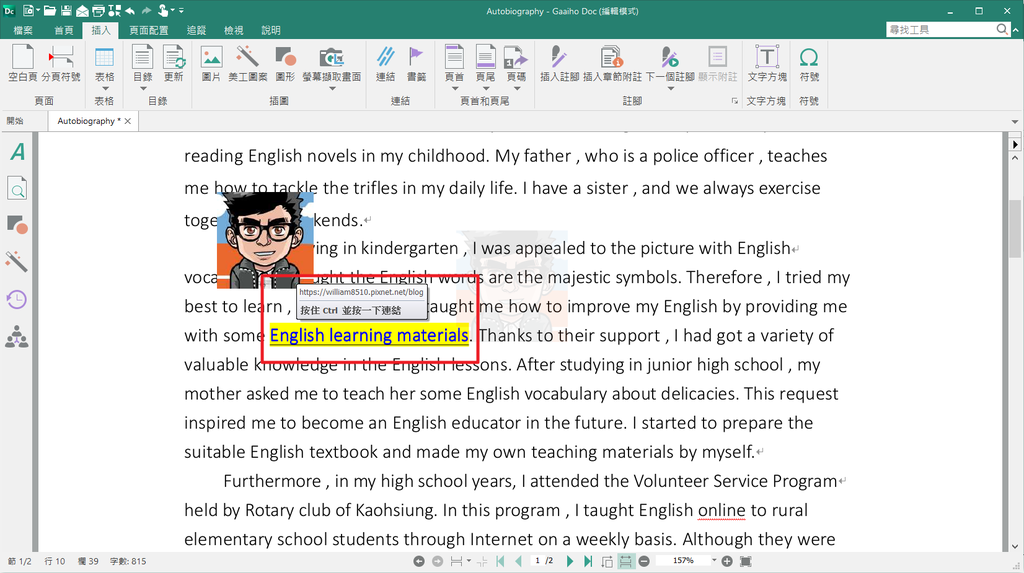
Task: Insert a bookmark with 書籤
Action: coord(416,62)
